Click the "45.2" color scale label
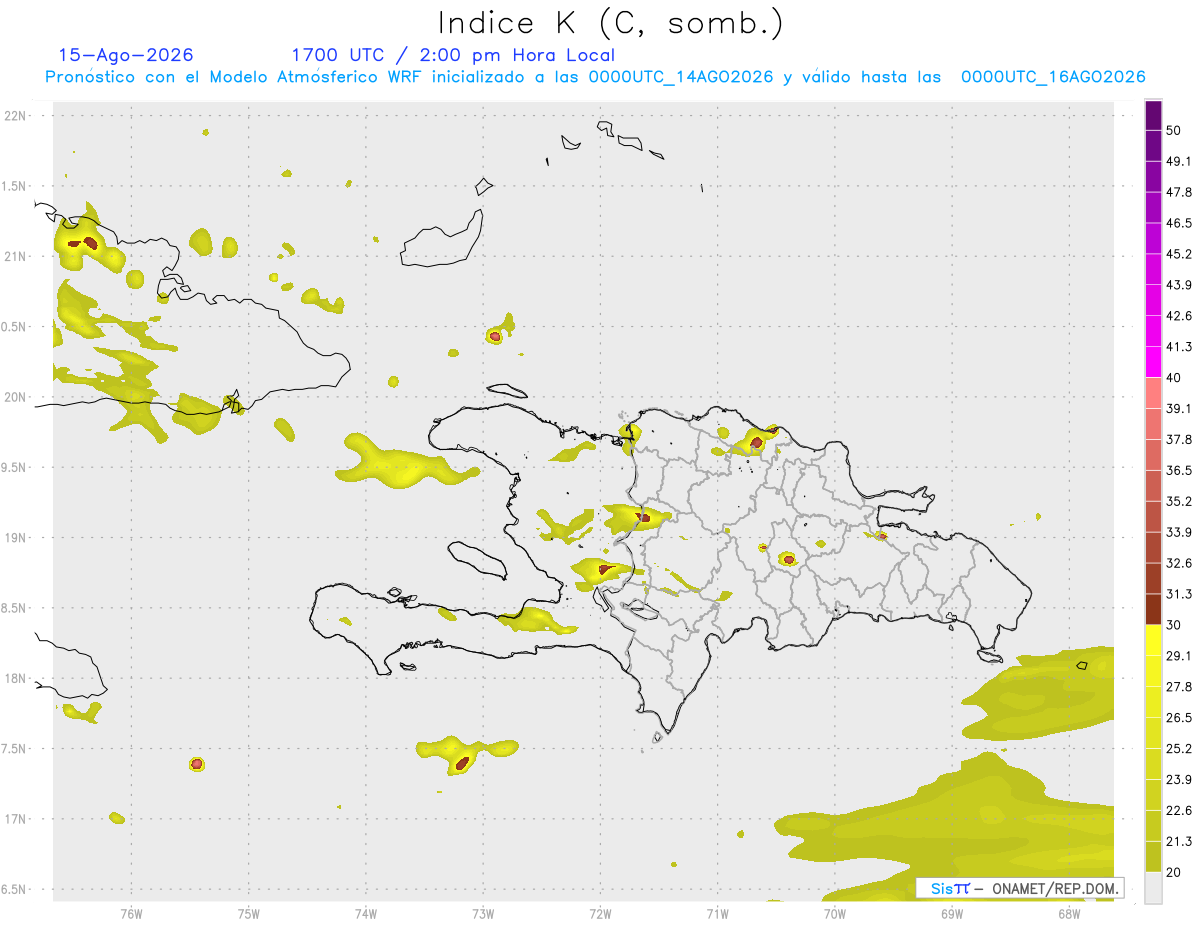This screenshot has height=927, width=1200. [x=1179, y=254]
